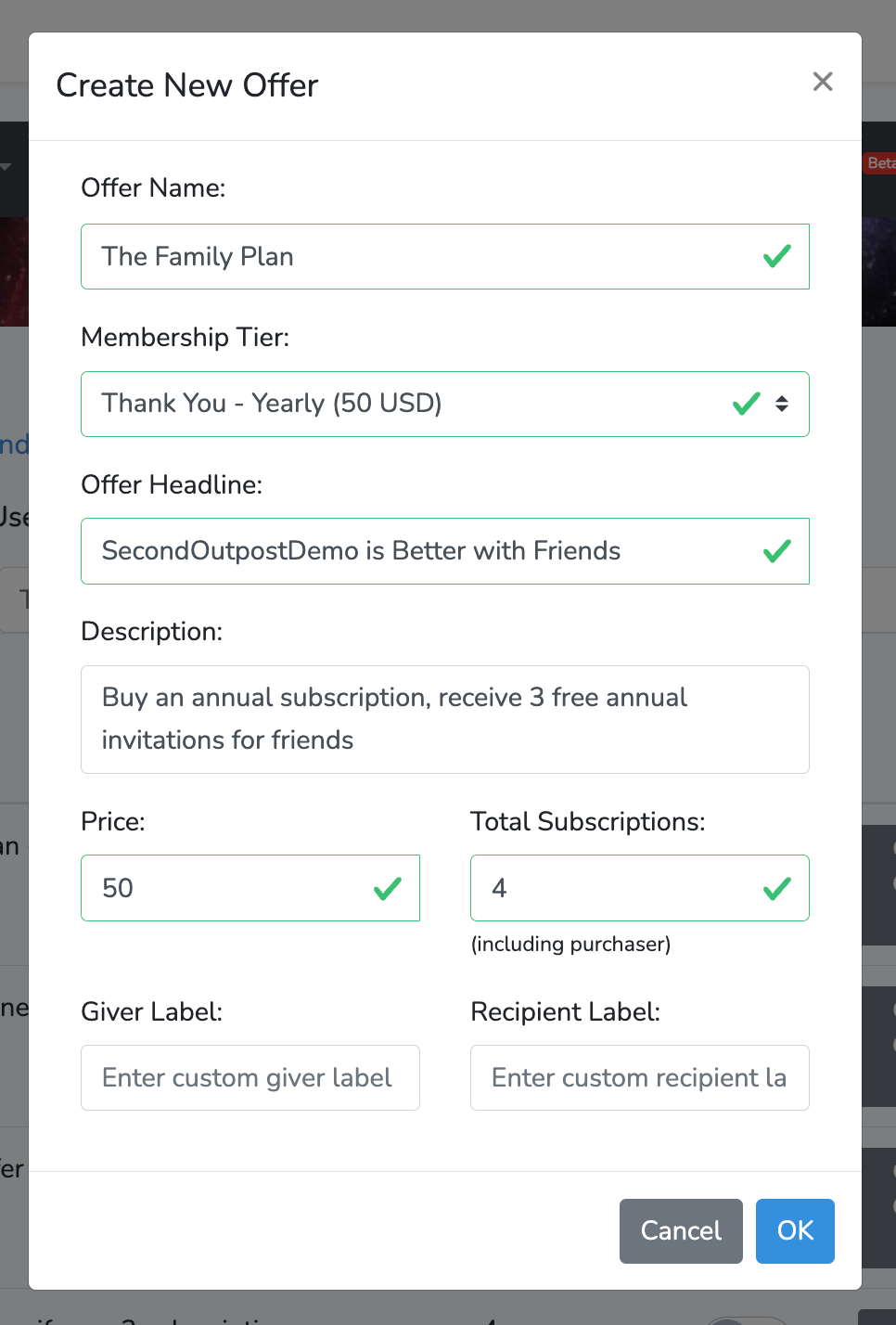Screen dimensions: 896x1325
Task: Focus the Offer Headline input
Action: pos(445,551)
